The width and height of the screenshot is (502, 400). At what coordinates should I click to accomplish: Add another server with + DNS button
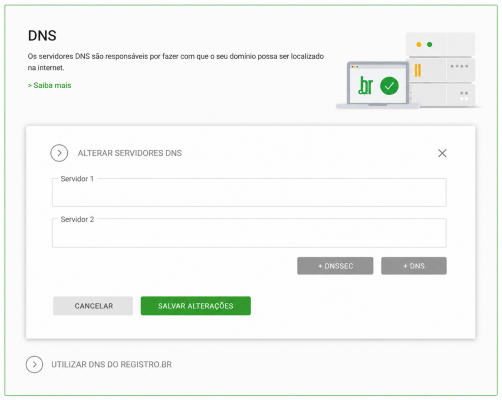414,266
